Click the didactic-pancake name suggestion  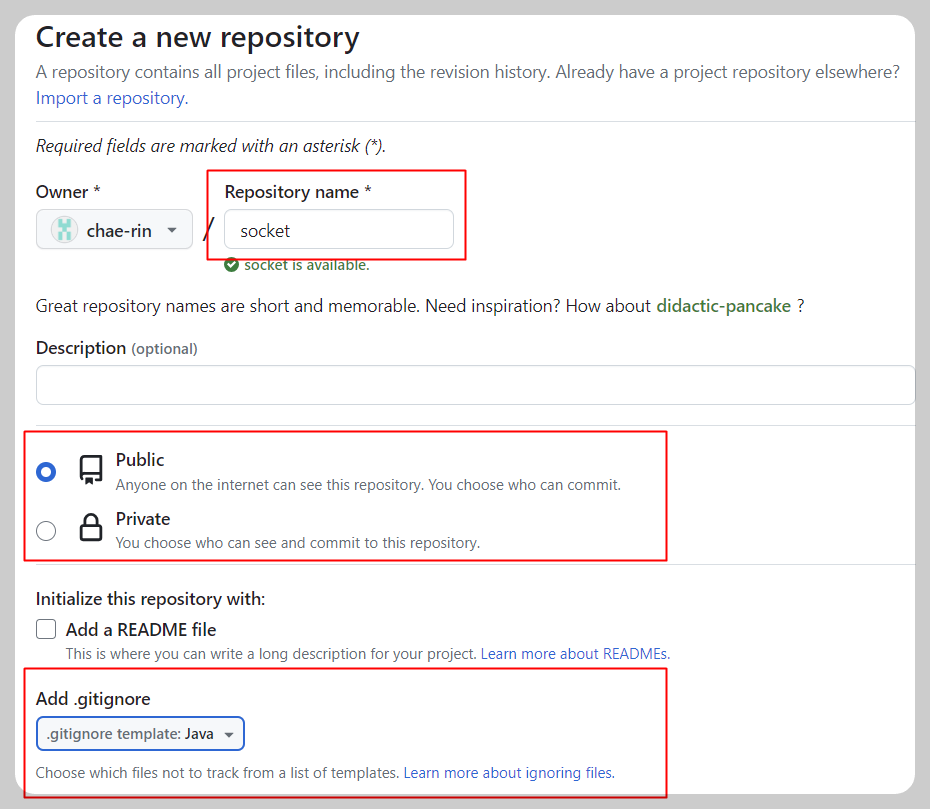click(724, 306)
